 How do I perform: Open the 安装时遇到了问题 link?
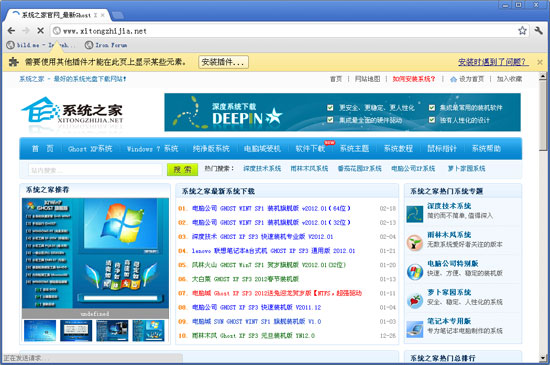[492, 62]
